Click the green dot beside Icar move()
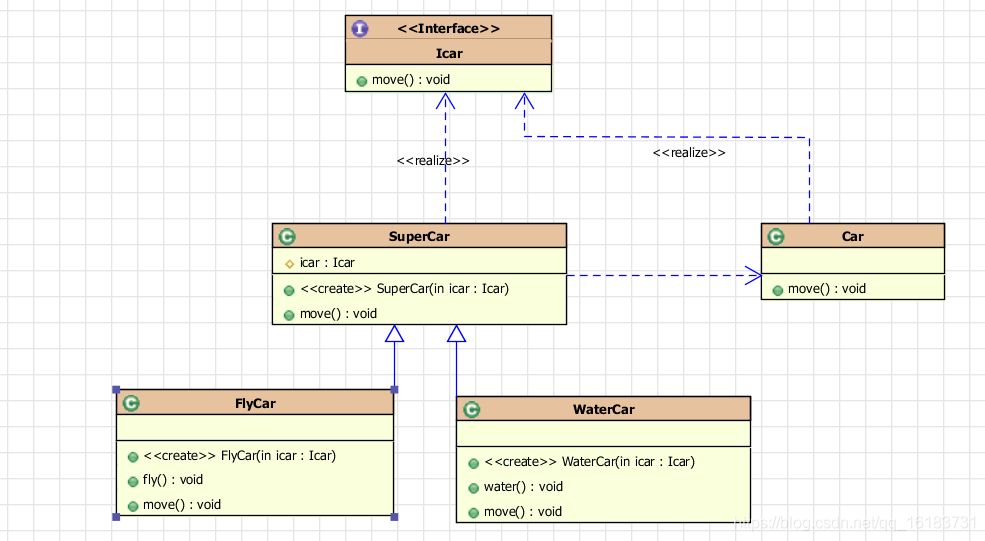985x541 pixels. point(362,81)
